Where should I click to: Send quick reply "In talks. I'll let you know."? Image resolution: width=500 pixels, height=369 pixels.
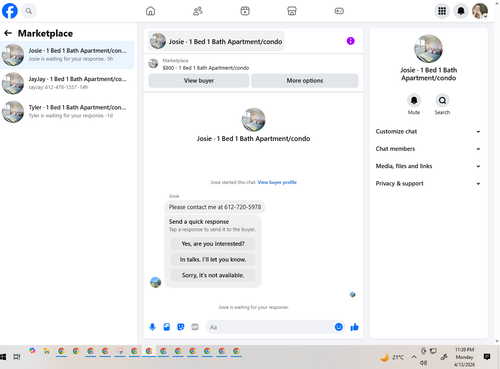coord(213,259)
